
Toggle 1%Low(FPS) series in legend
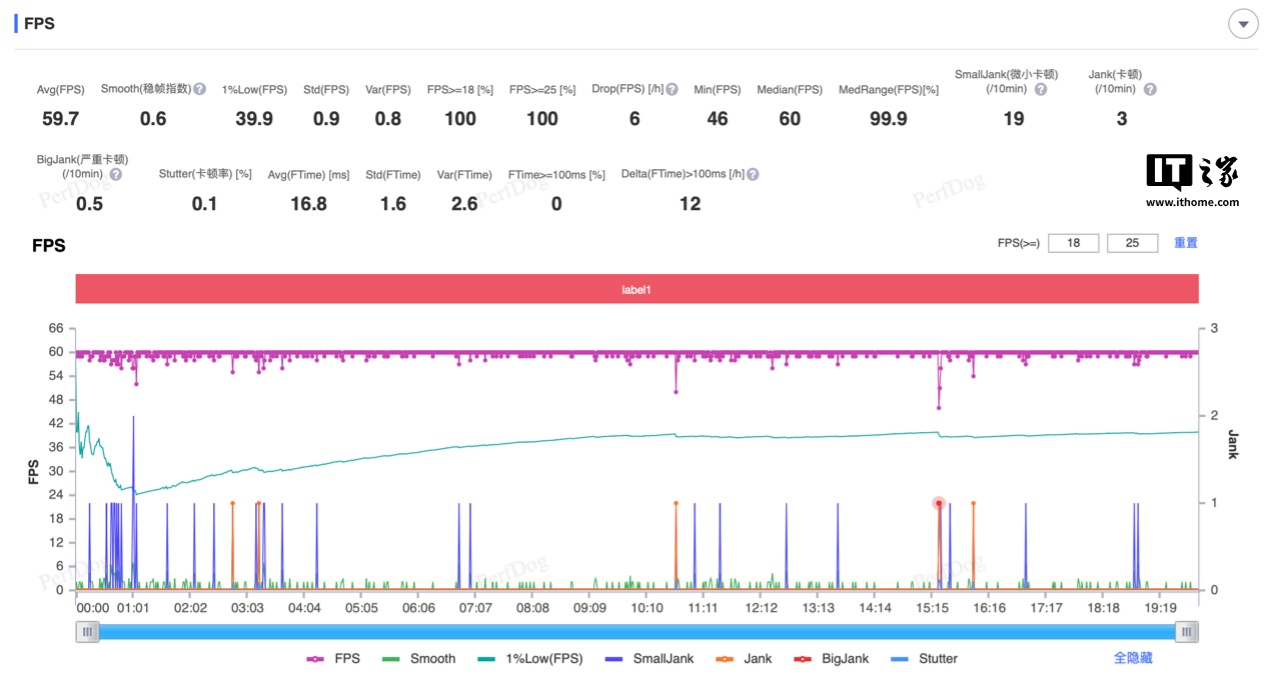[529, 659]
